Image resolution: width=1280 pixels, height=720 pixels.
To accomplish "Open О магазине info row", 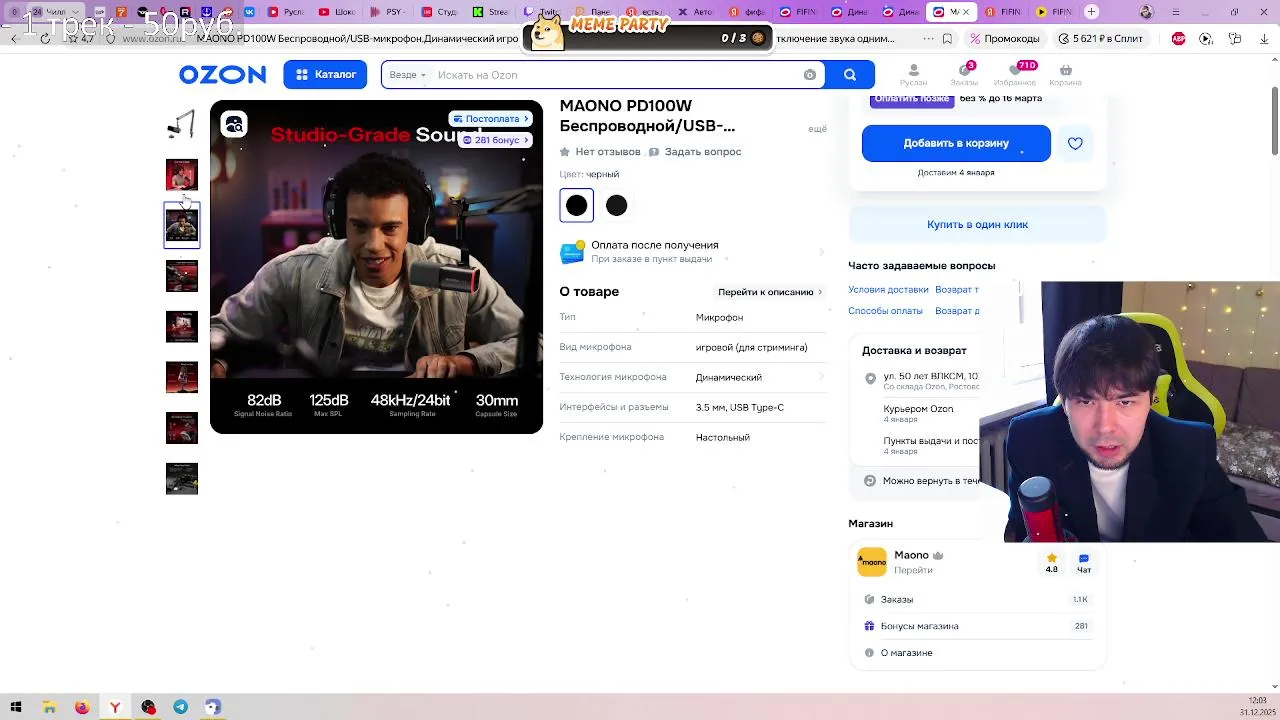I will [x=977, y=653].
